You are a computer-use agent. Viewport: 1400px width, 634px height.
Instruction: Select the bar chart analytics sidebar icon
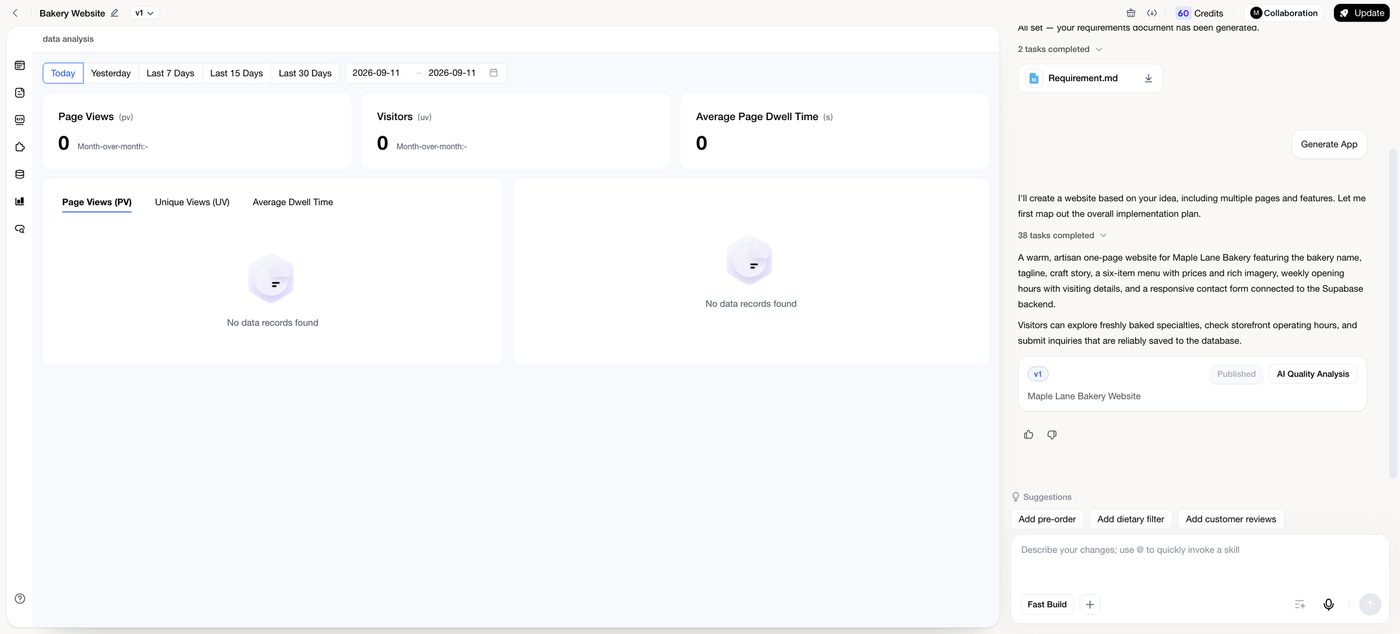point(20,201)
